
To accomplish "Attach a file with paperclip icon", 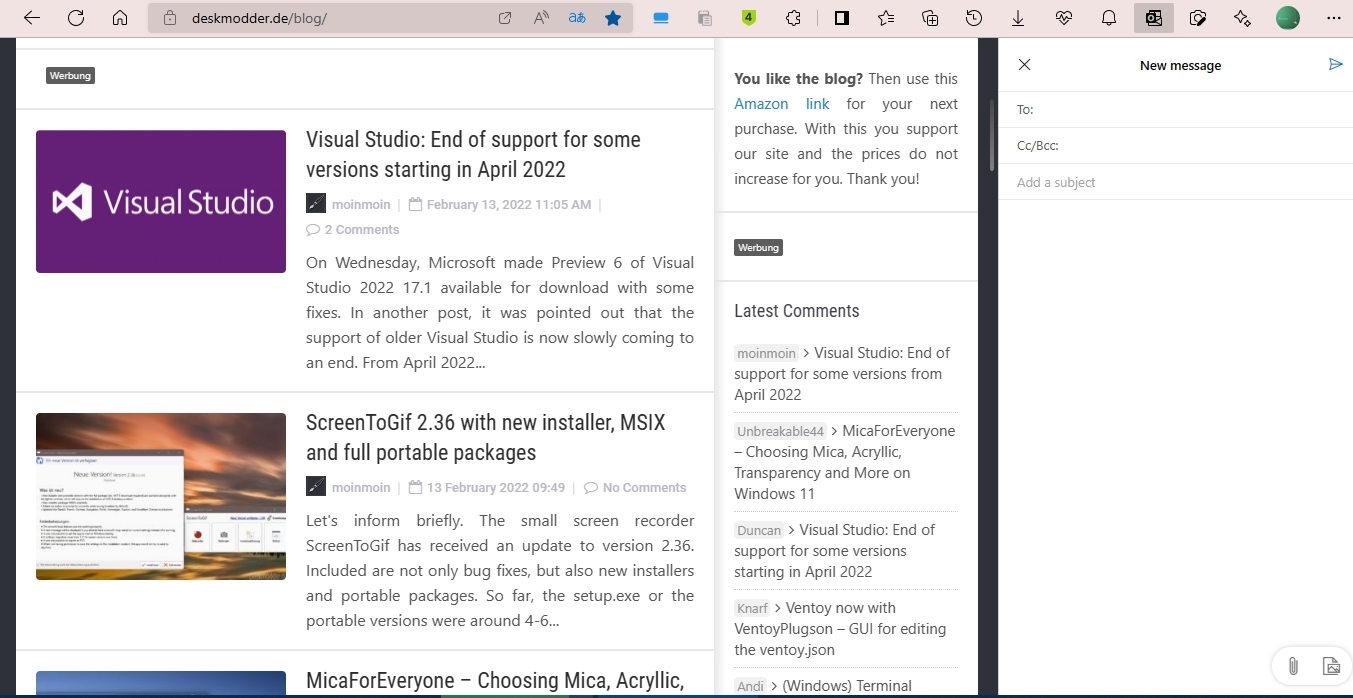I will click(x=1292, y=666).
